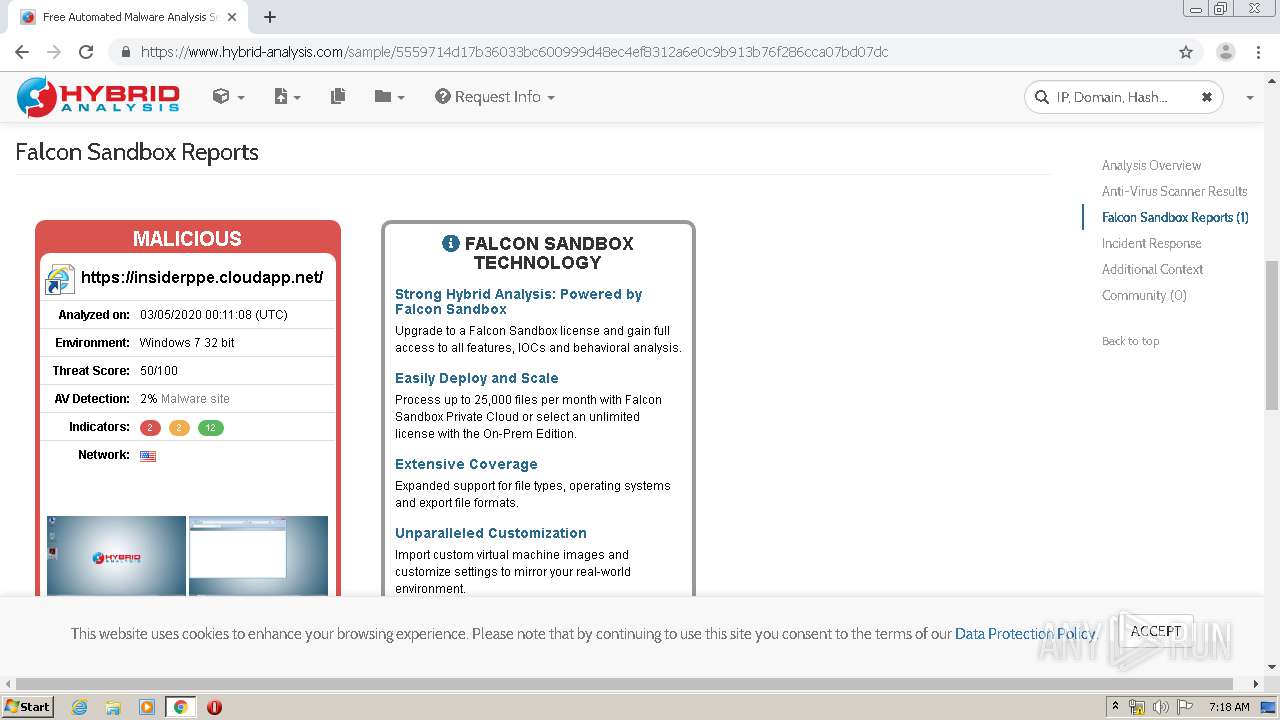Open the Windows Start menu
This screenshot has width=1280, height=720.
pos(28,707)
